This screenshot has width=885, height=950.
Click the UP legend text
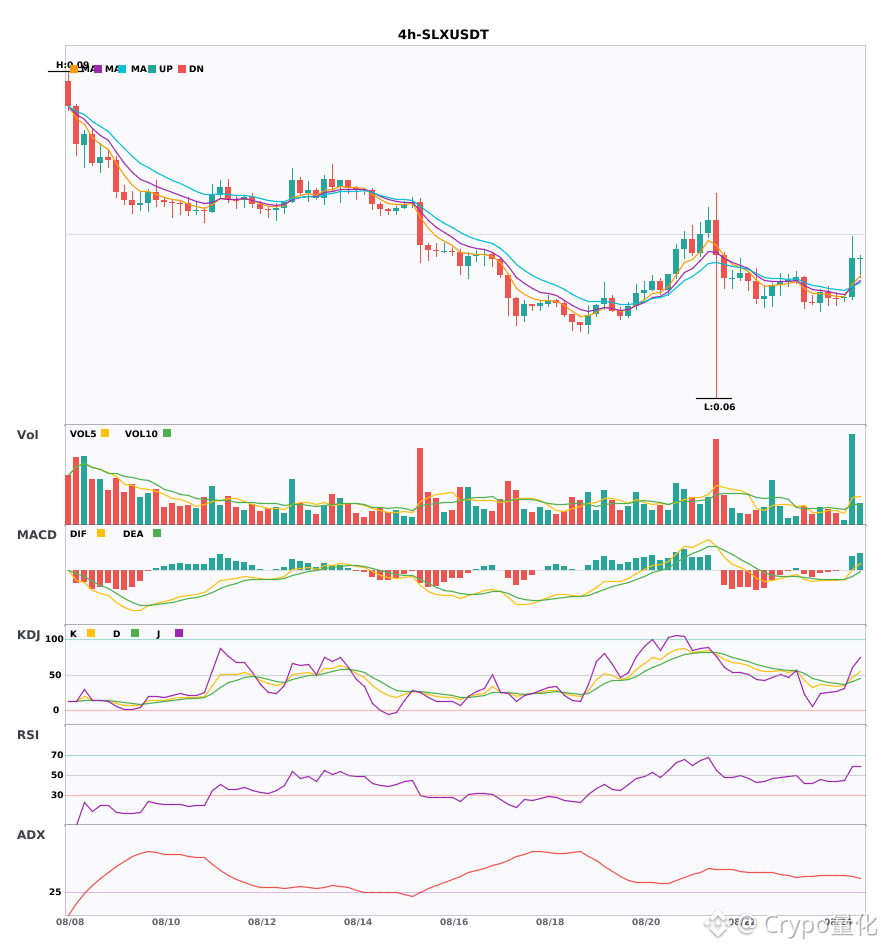pos(165,69)
